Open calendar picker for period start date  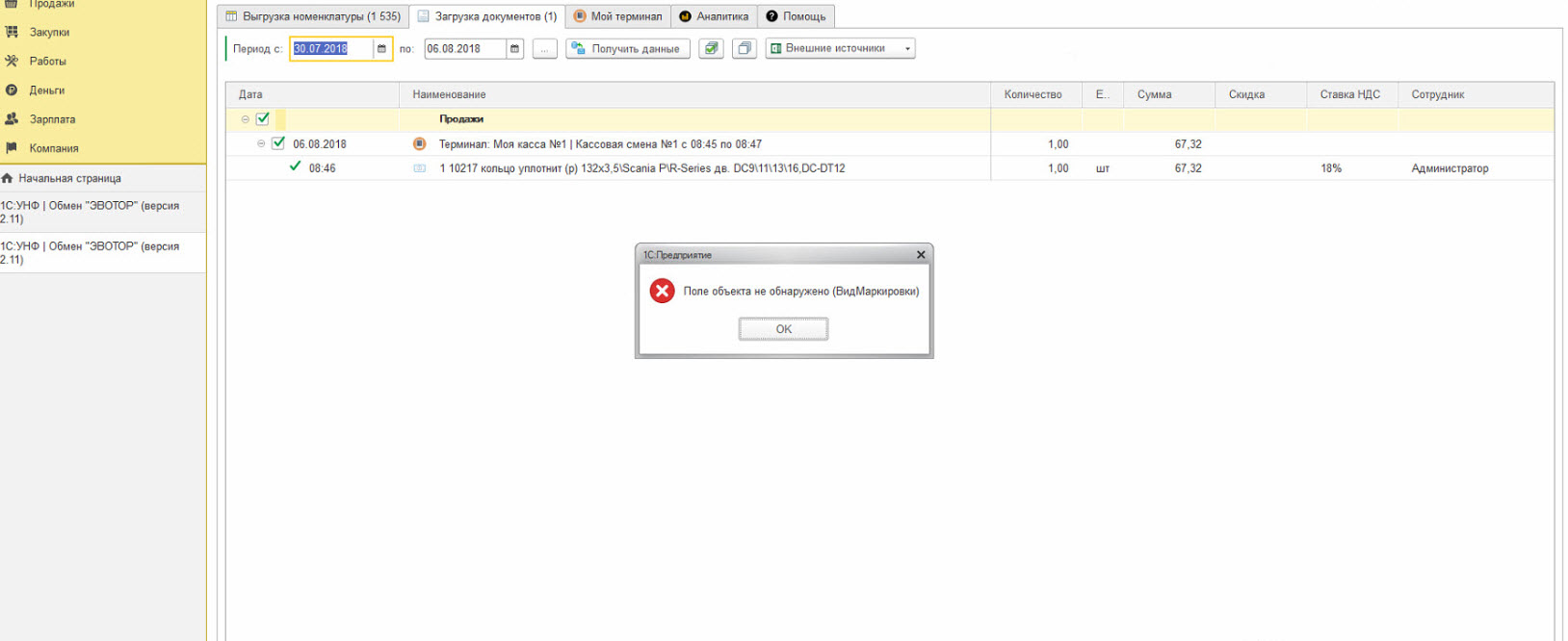pos(381,49)
